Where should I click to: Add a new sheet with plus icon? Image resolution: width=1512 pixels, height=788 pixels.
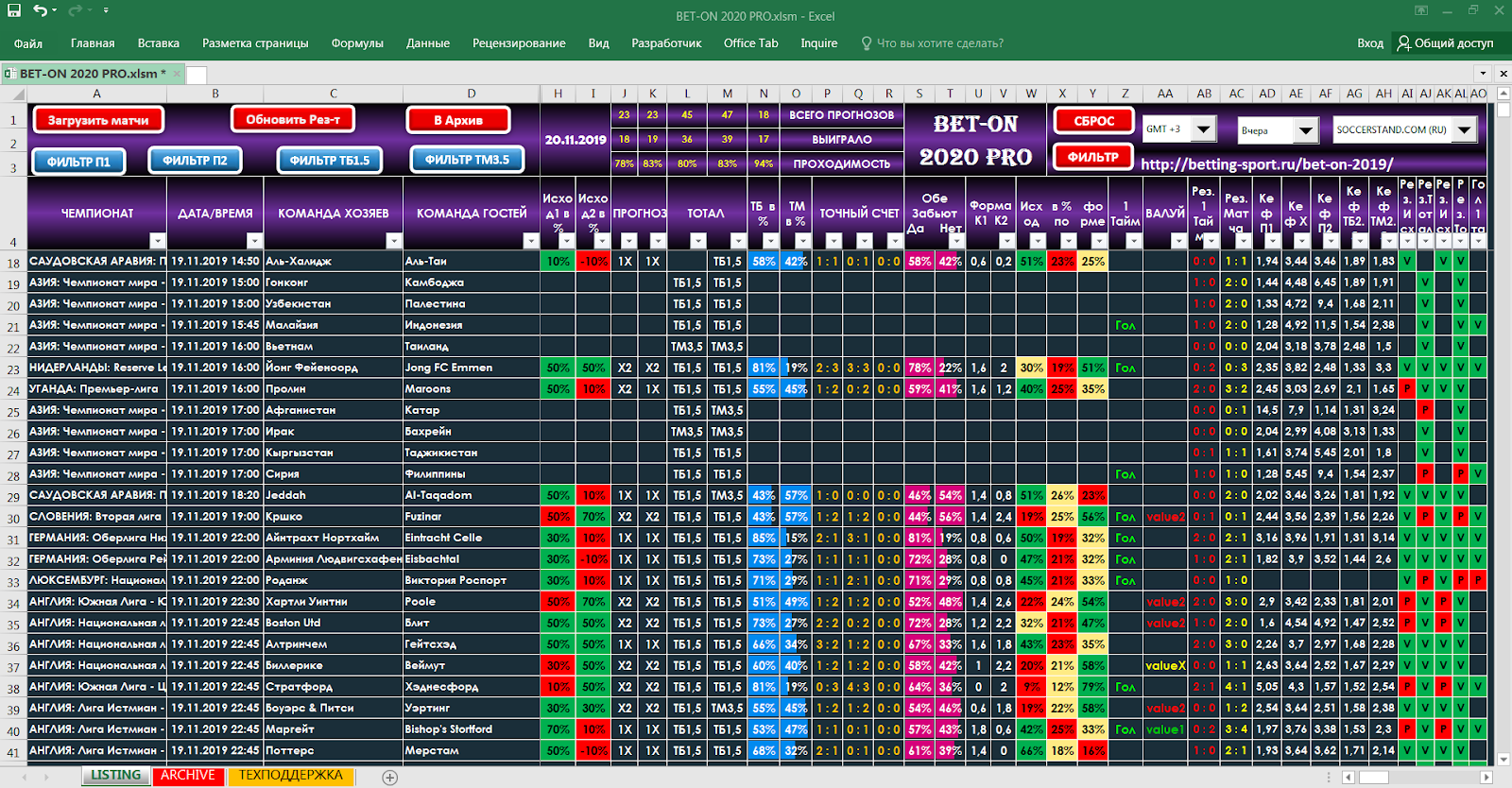coord(390,777)
